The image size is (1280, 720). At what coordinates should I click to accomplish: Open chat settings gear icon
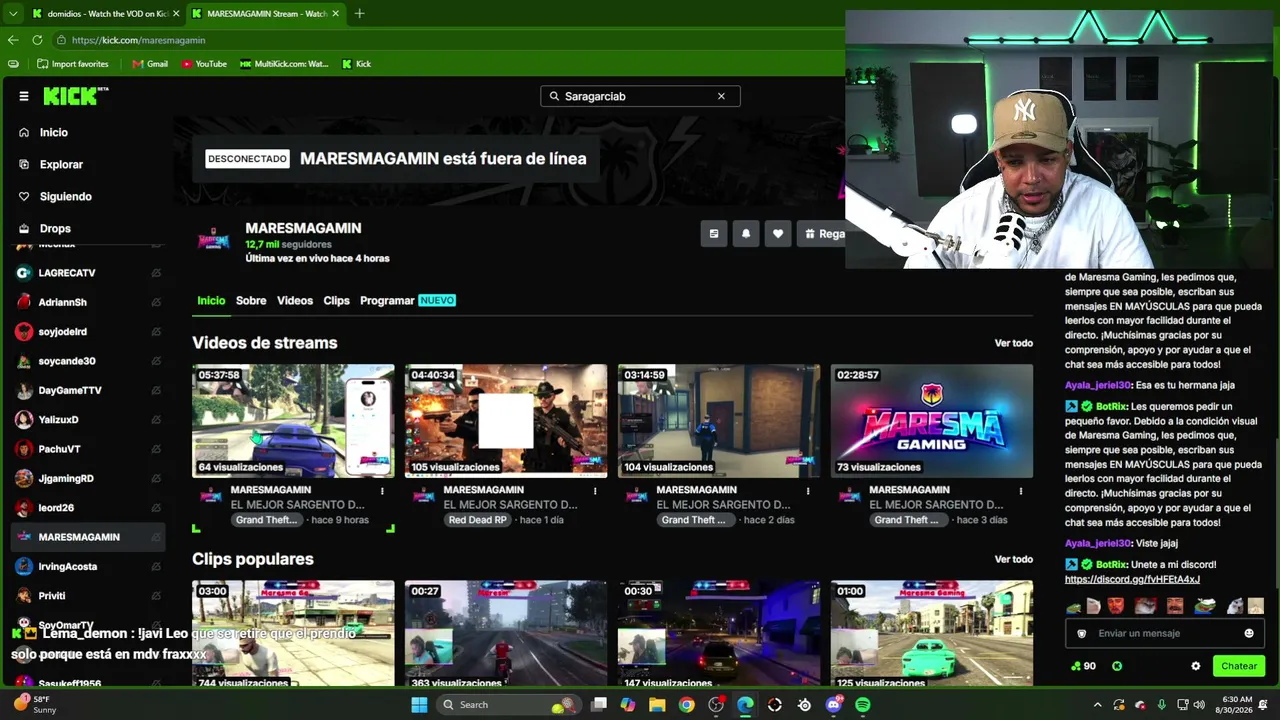click(1195, 666)
